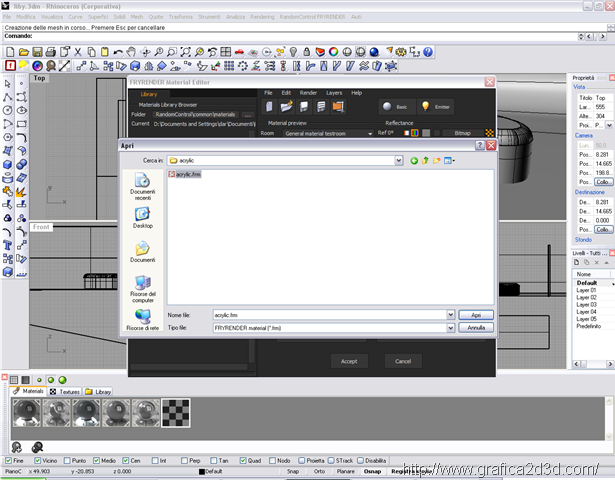615x480 pixels.
Task: Click the Cut scissors icon
Action: pyautogui.click(x=78, y=52)
